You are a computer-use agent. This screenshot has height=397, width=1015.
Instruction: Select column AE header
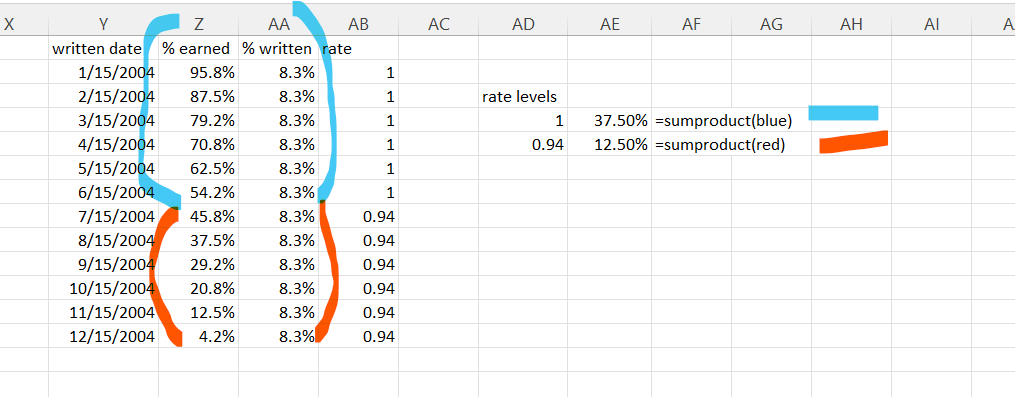tap(610, 24)
